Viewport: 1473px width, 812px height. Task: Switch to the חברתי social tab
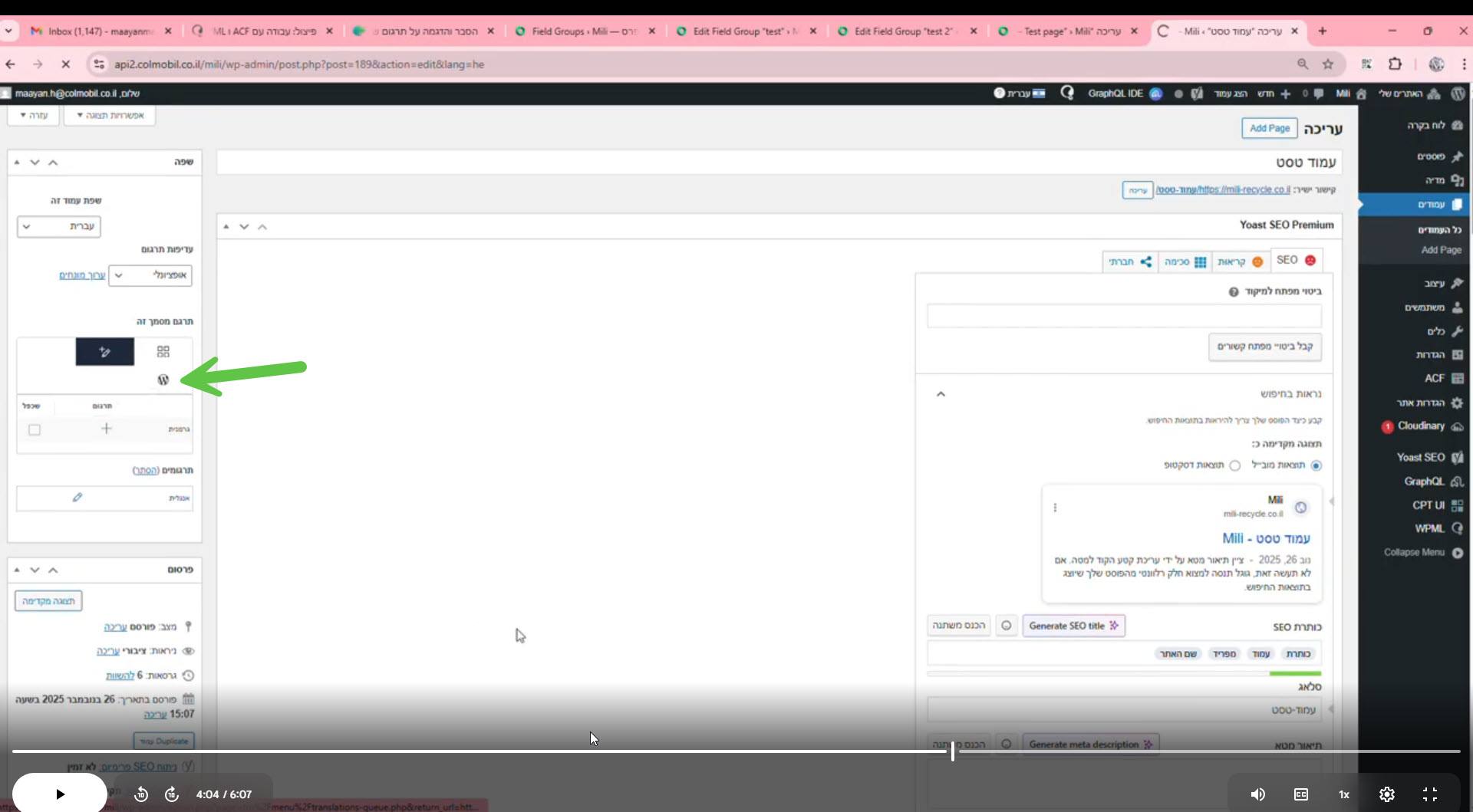point(1130,261)
